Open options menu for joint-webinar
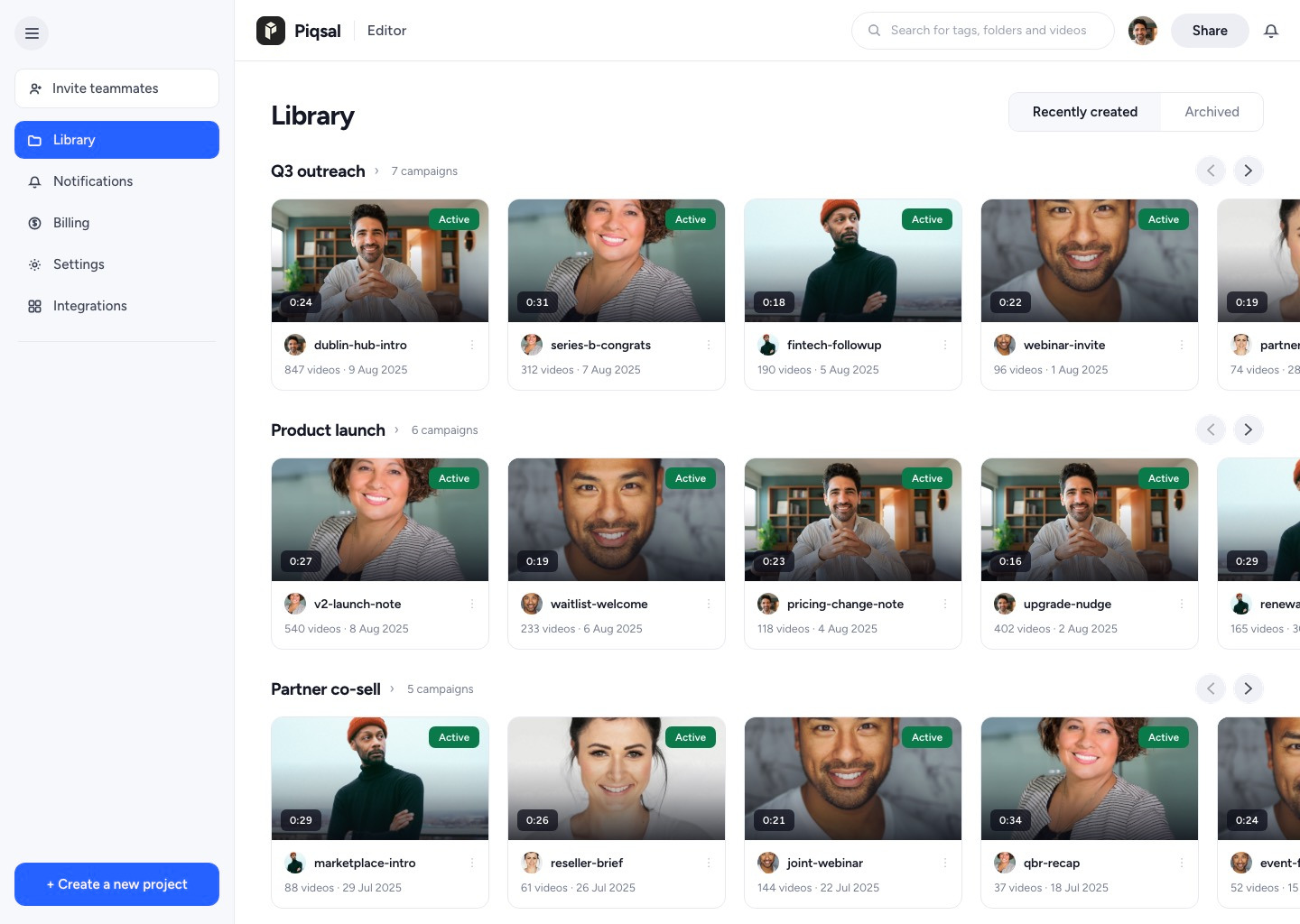The height and width of the screenshot is (924, 1300). point(945,863)
